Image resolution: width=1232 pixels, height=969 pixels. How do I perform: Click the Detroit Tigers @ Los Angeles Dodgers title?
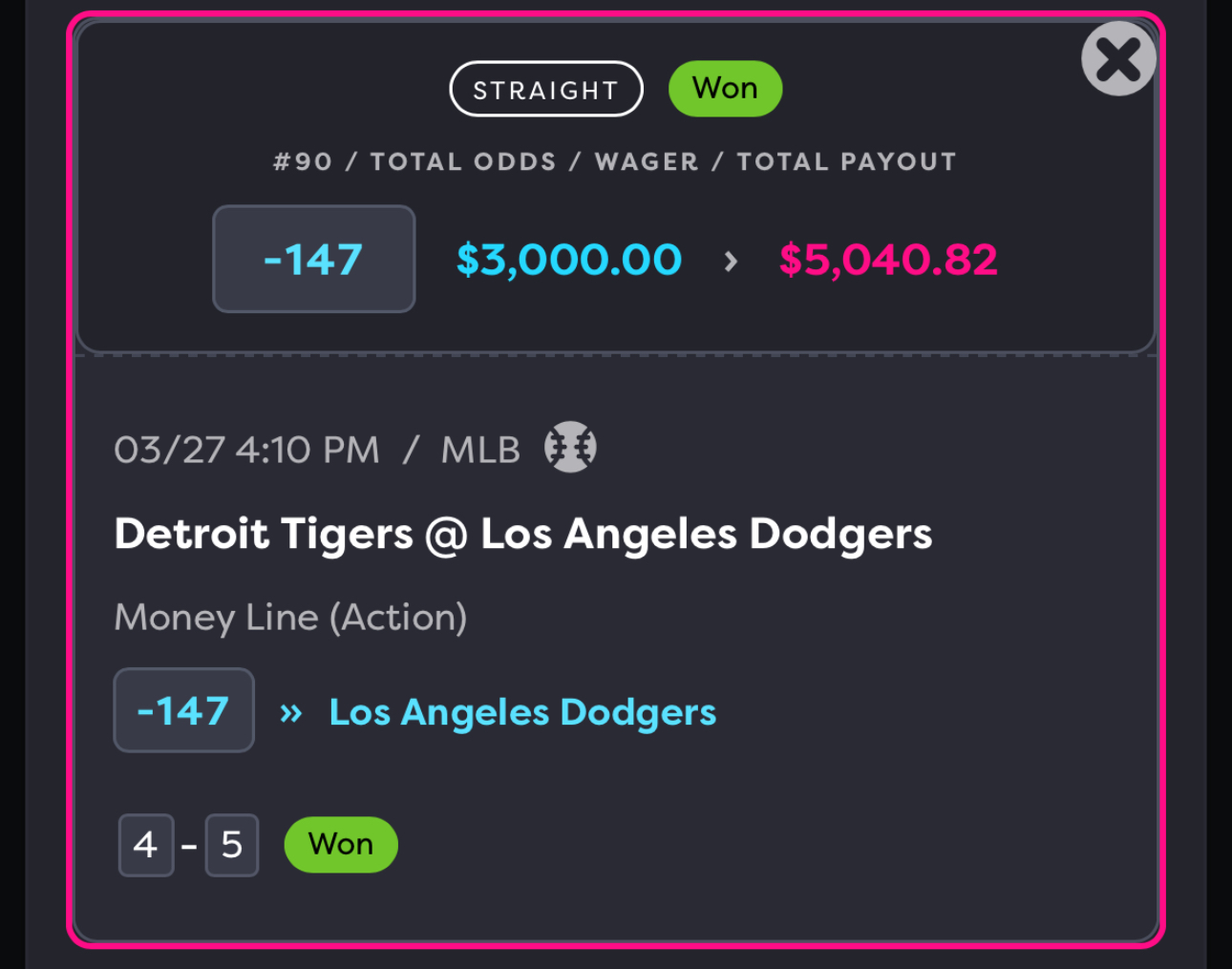click(523, 534)
